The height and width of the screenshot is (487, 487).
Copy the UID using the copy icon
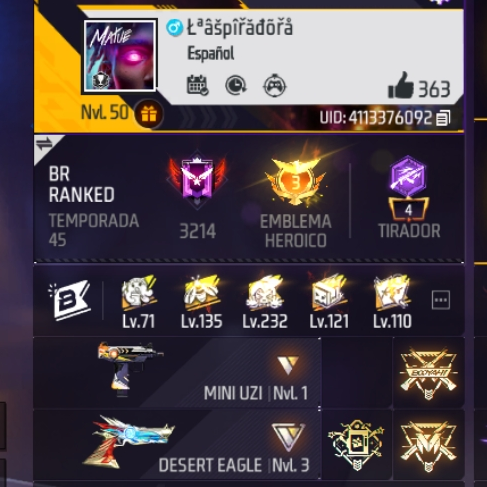pyautogui.click(x=443, y=118)
